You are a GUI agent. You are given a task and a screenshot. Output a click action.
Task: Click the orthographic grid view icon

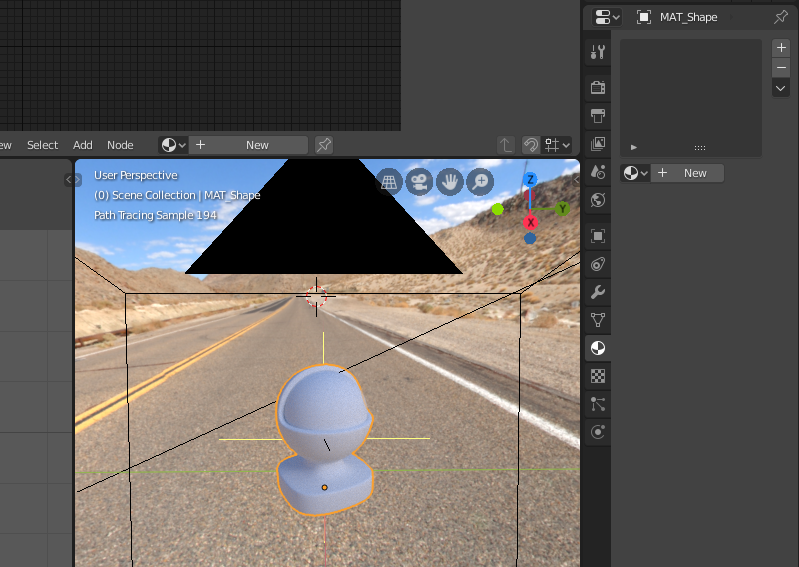pyautogui.click(x=388, y=181)
